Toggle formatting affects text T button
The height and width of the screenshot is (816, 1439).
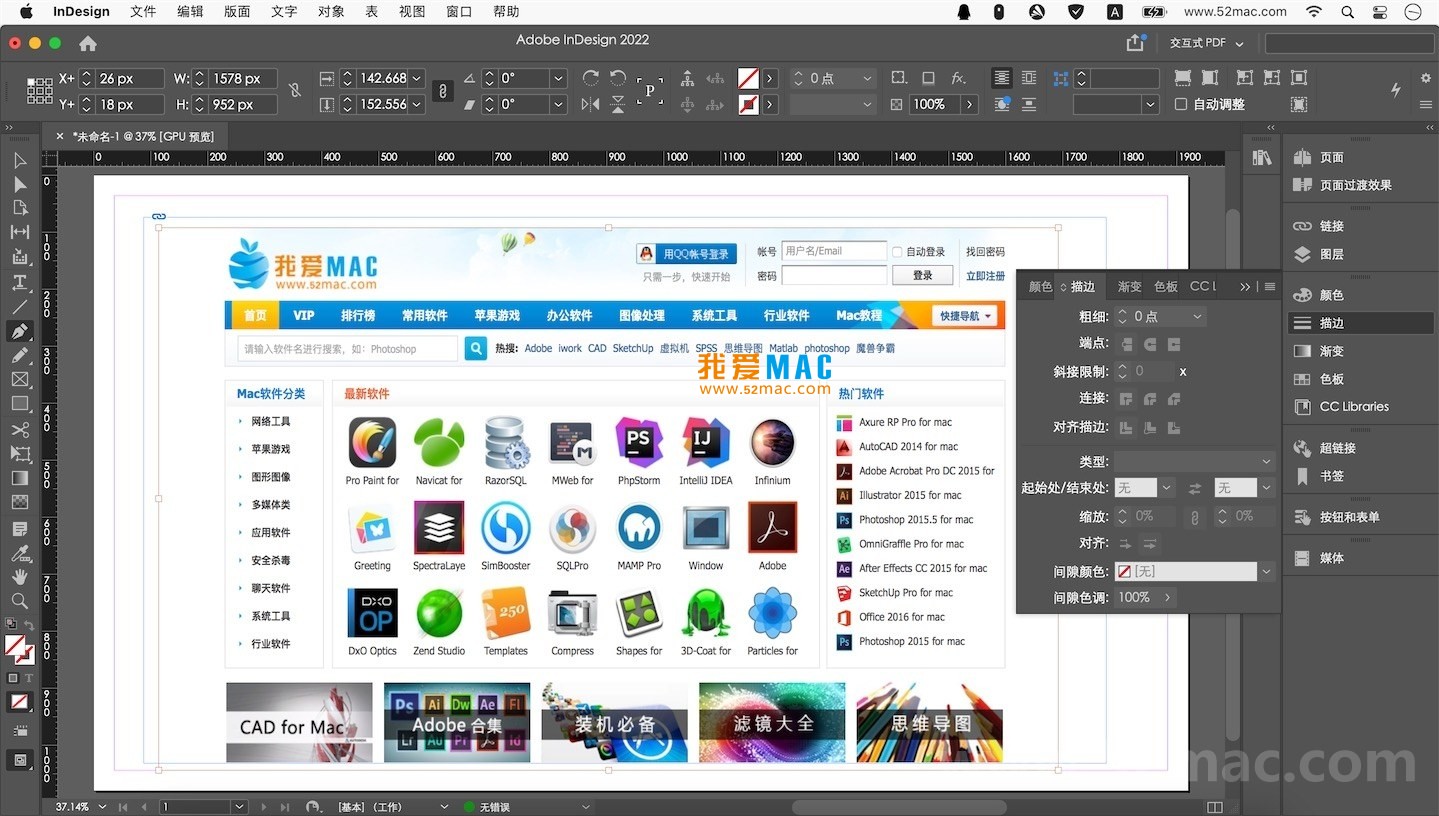[x=28, y=678]
